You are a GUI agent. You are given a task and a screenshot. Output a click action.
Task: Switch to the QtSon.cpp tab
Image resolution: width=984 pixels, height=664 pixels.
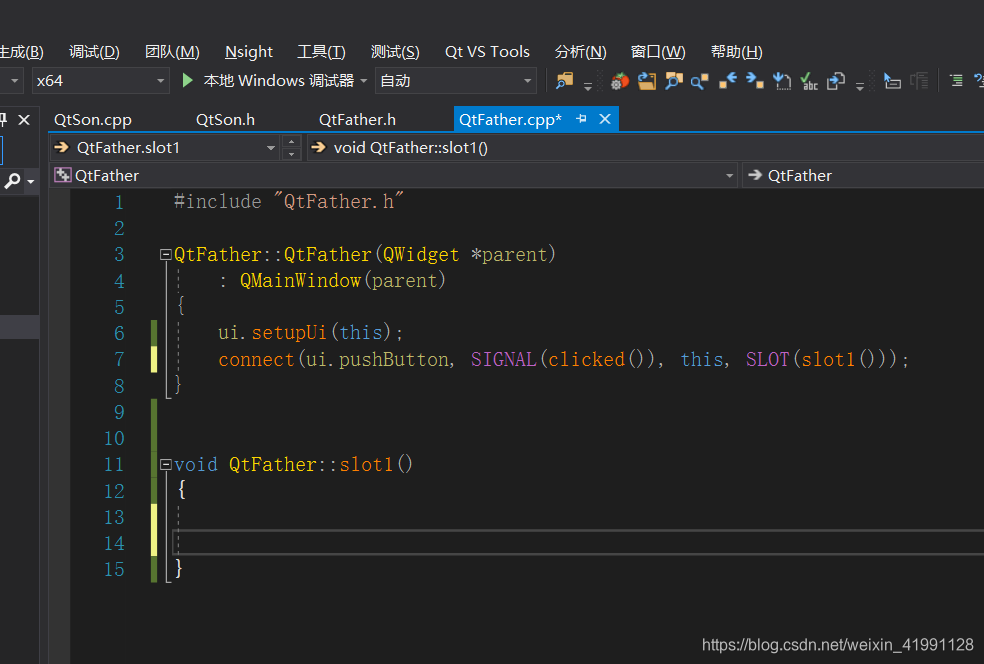93,119
